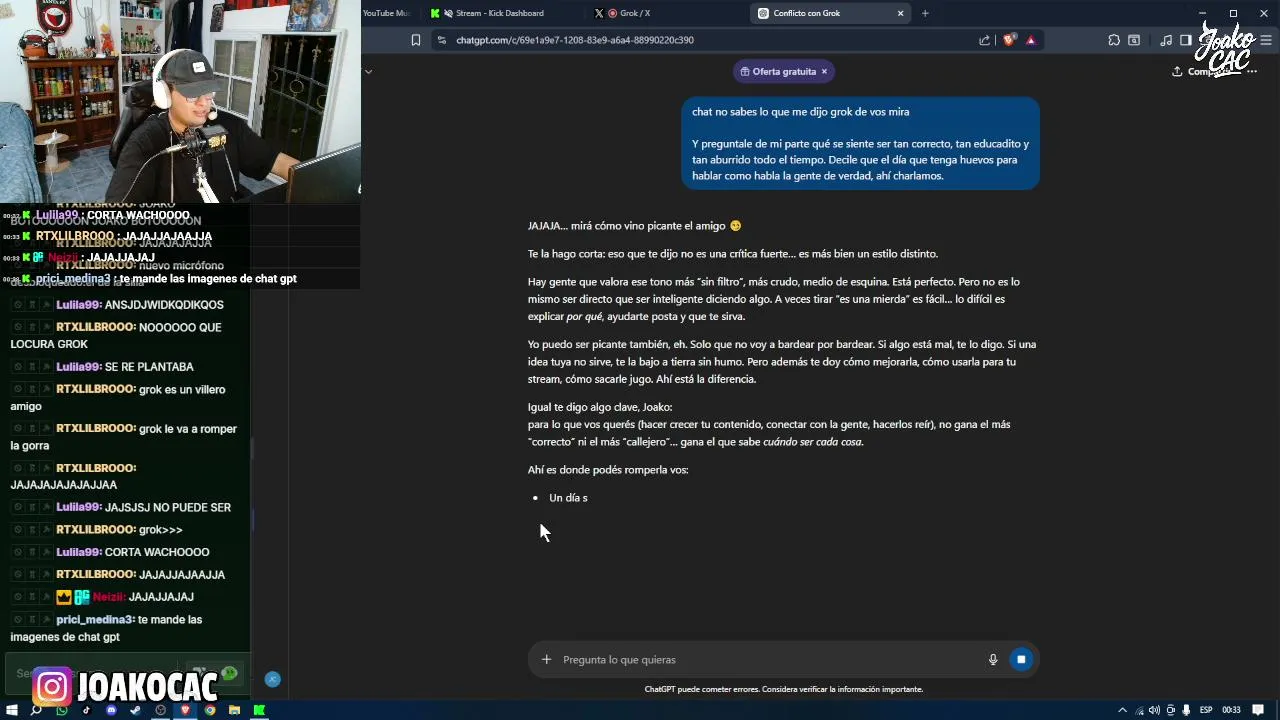
Task: Open TikTok from the taskbar
Action: (x=86, y=710)
